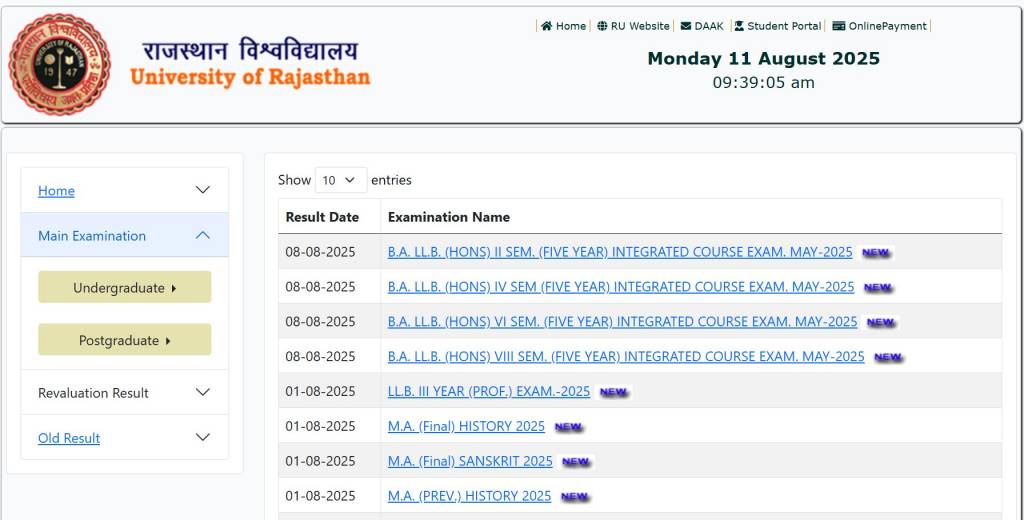Open the Postgraduate results menu
The image size is (1024, 520).
(124, 341)
